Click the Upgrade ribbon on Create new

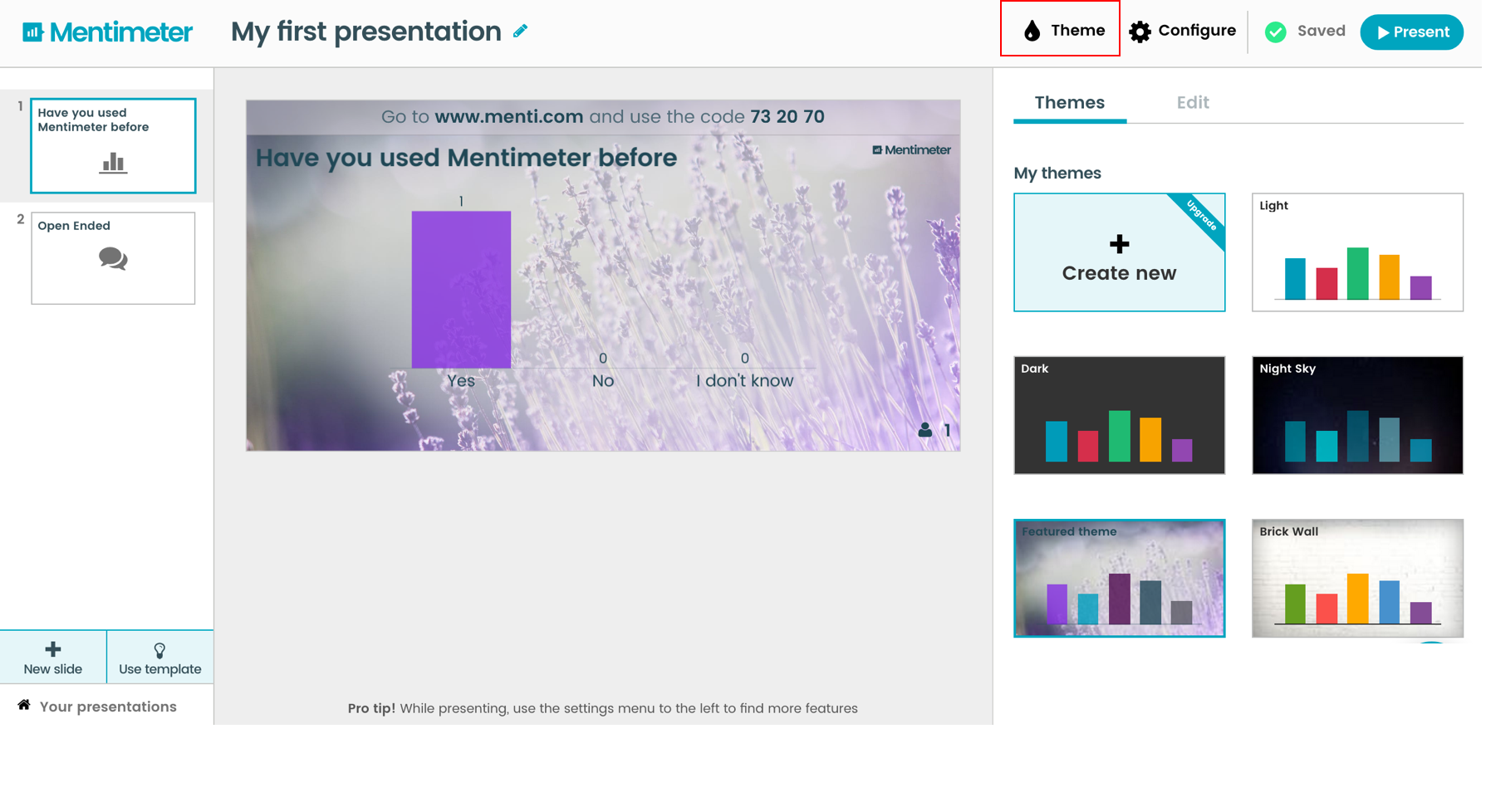point(1201,216)
